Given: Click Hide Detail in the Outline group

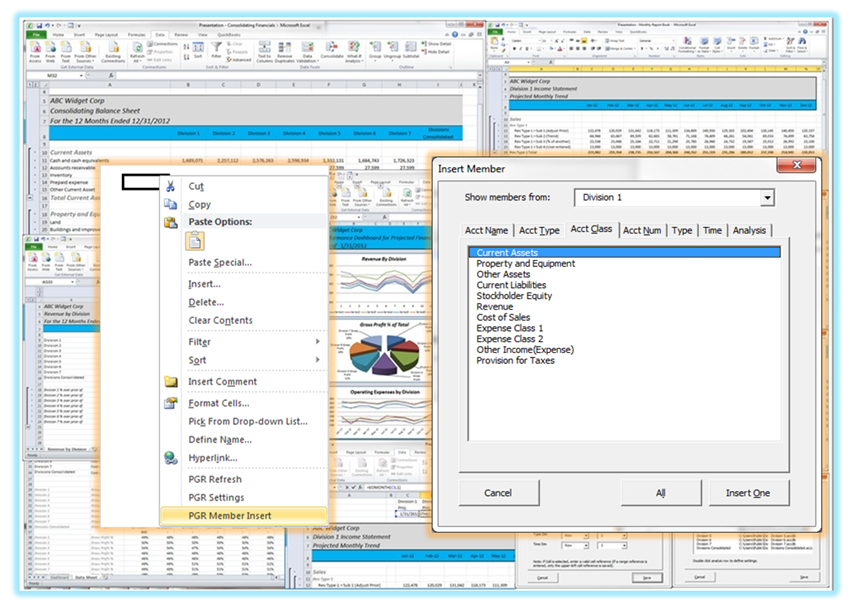Looking at the screenshot, I should click(x=435, y=52).
